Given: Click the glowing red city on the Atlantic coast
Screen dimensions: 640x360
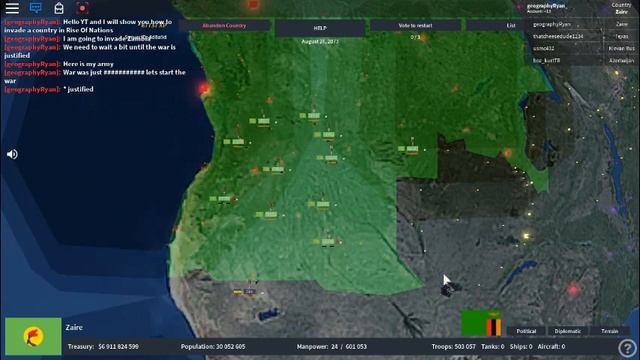Looking at the screenshot, I should [x=204, y=88].
